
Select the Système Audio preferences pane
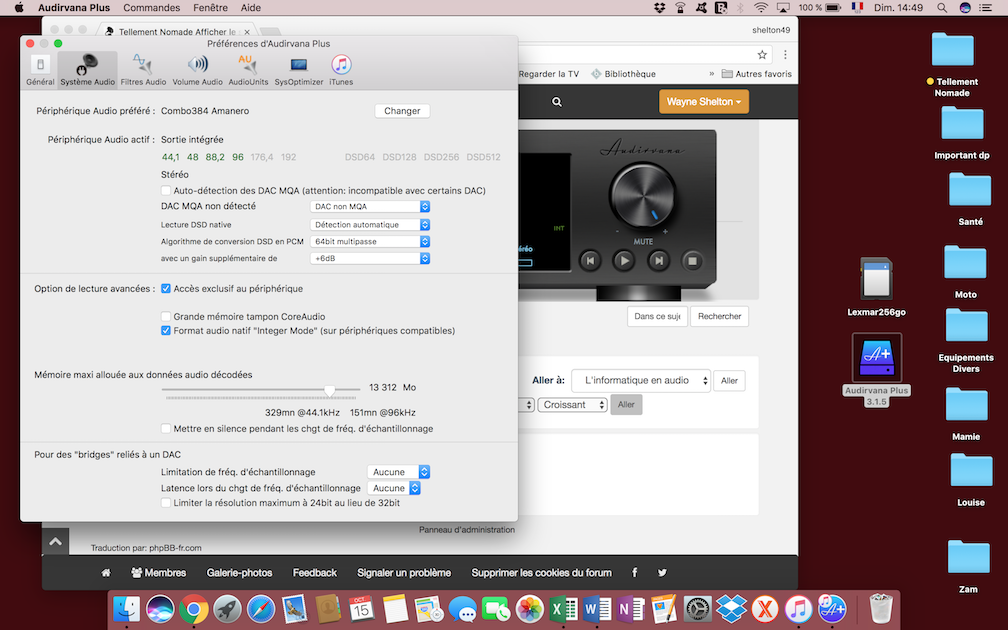pyautogui.click(x=87, y=70)
